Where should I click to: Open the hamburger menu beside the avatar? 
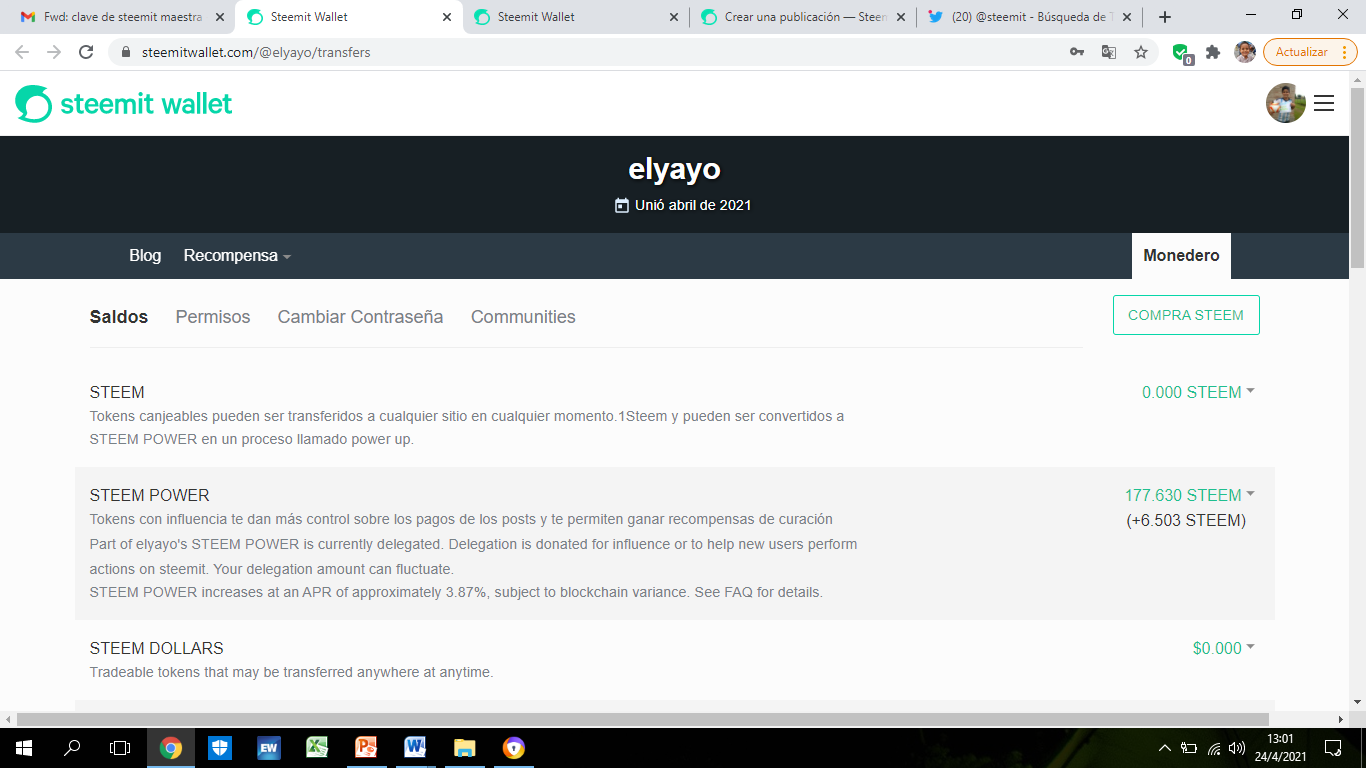point(1324,103)
